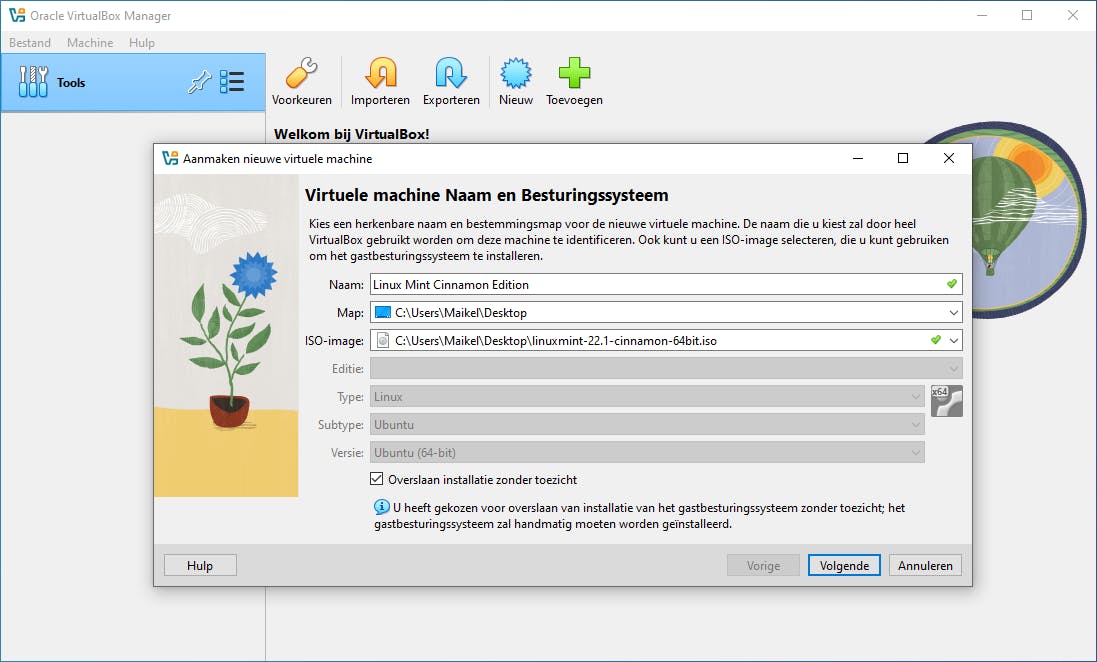Open the Bestand menu
Screen dimensions: 1097x662
[30, 43]
